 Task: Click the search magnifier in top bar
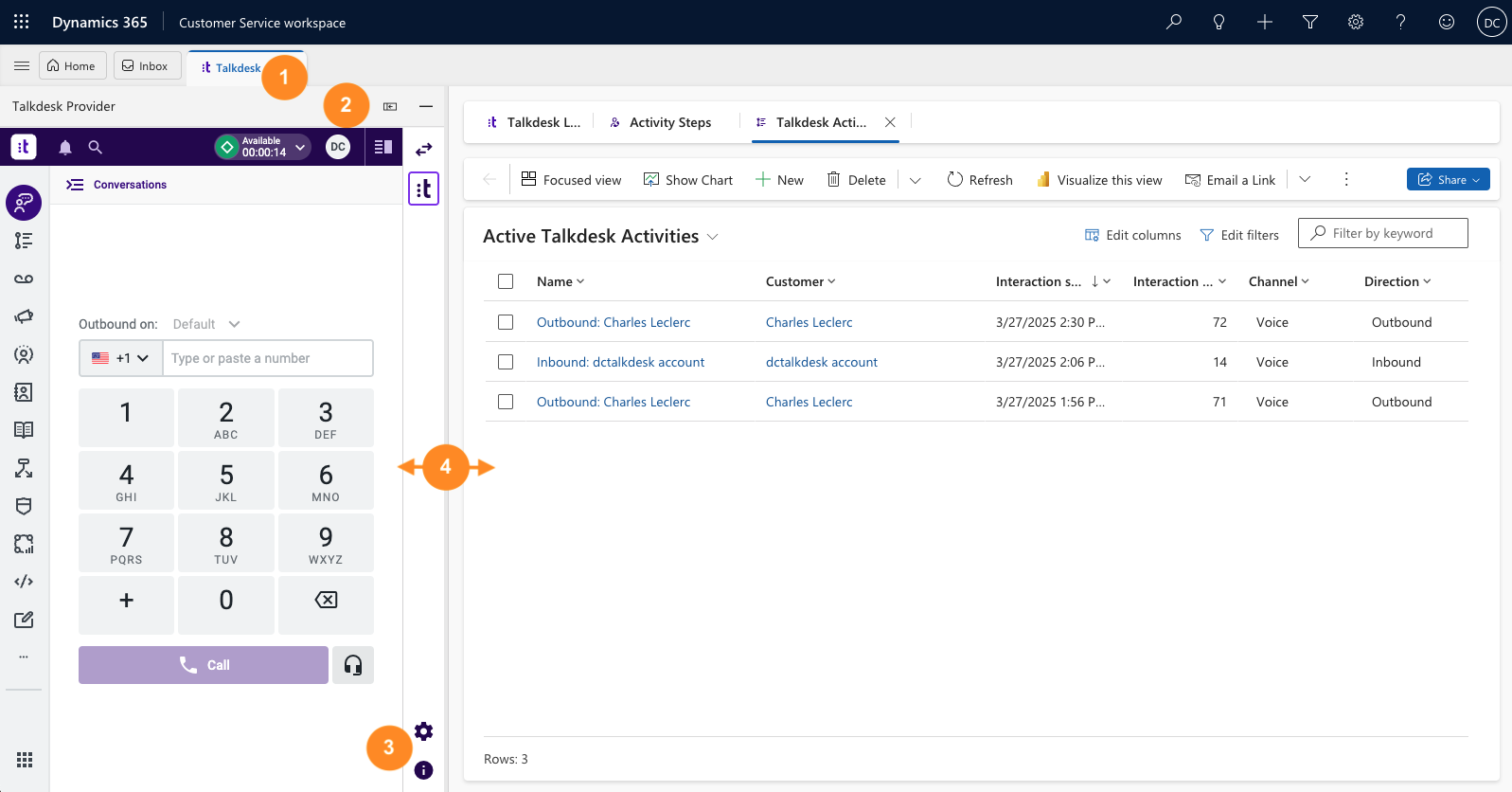coord(1174,22)
